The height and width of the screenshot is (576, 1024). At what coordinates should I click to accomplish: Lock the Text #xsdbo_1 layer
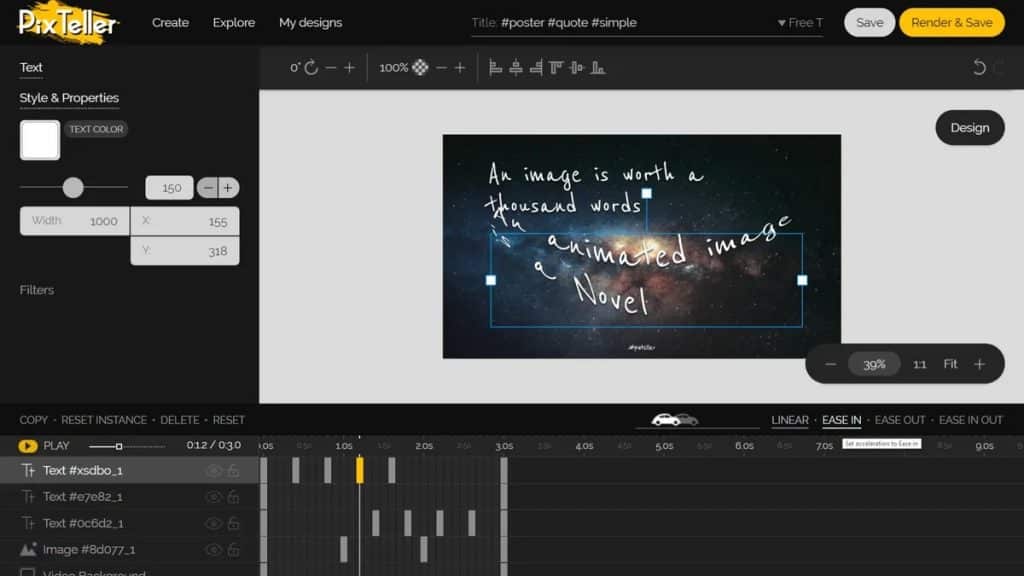[233, 470]
